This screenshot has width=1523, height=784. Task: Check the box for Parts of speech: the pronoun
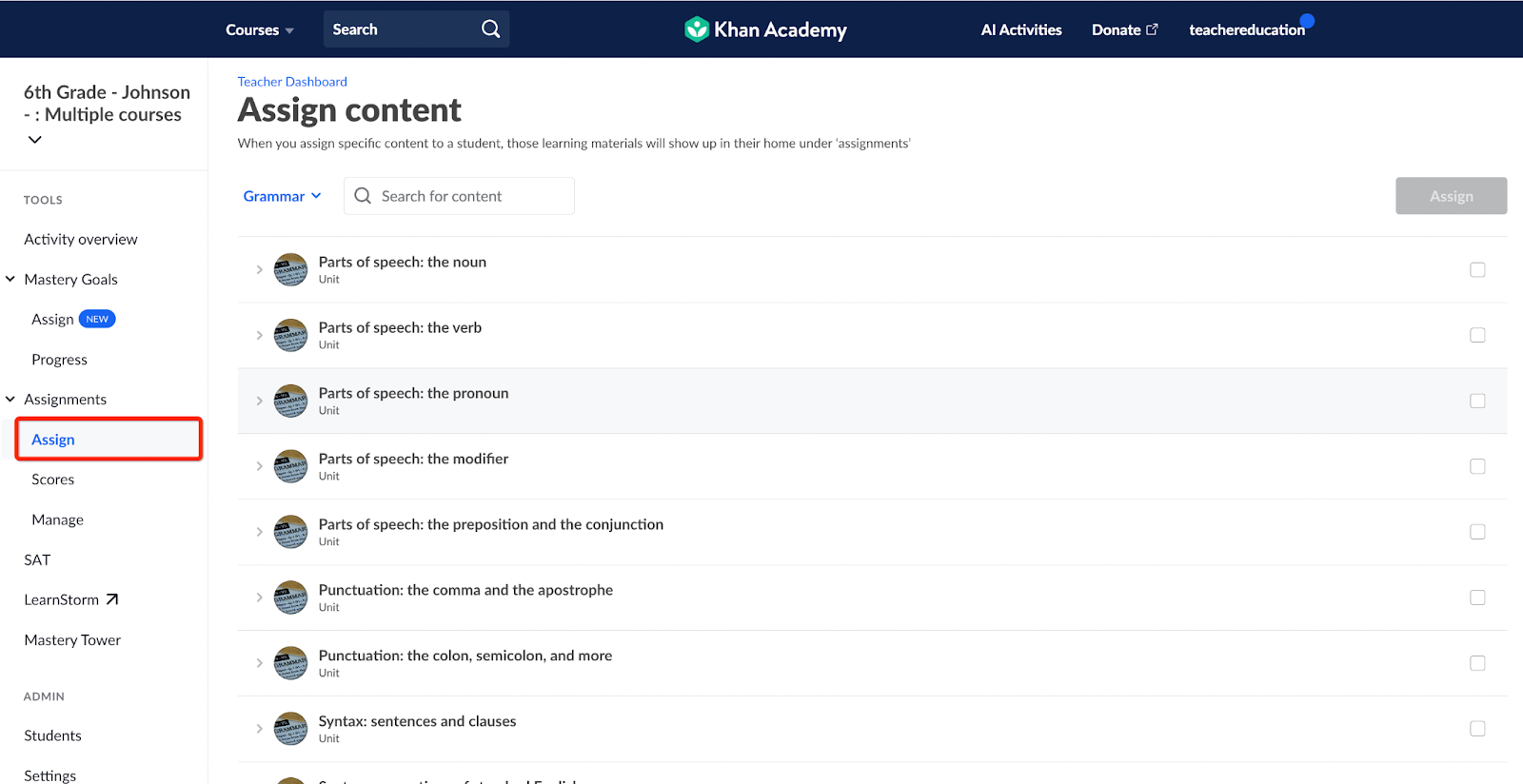click(1477, 401)
